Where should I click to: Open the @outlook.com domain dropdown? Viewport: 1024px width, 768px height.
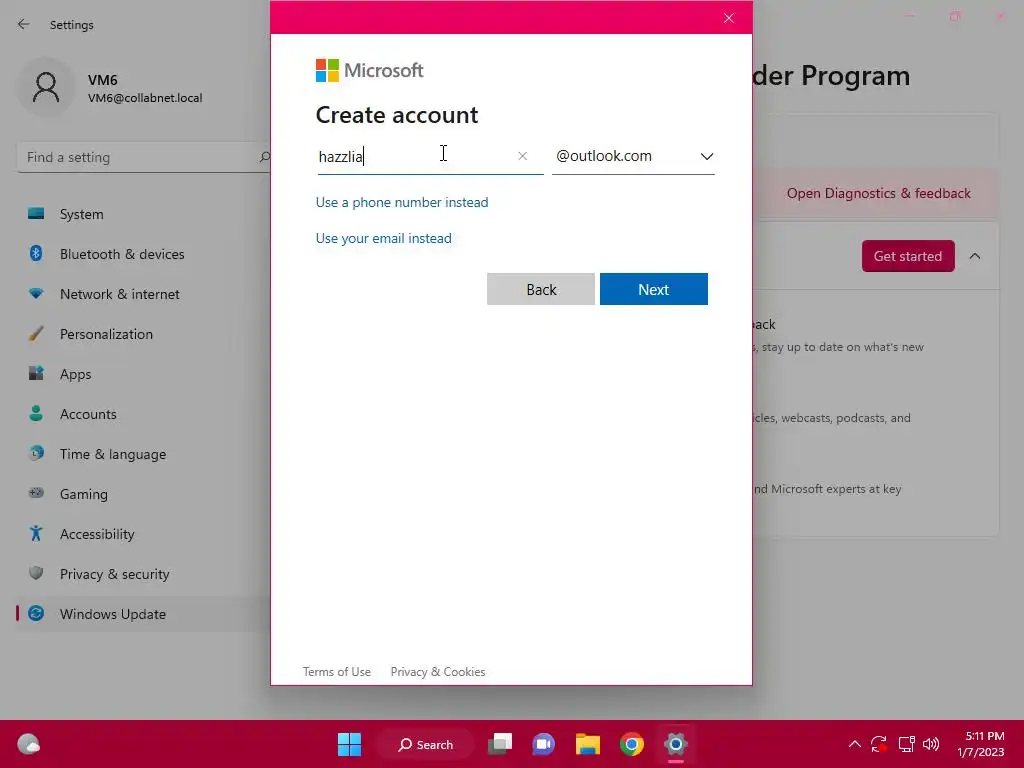pos(633,156)
